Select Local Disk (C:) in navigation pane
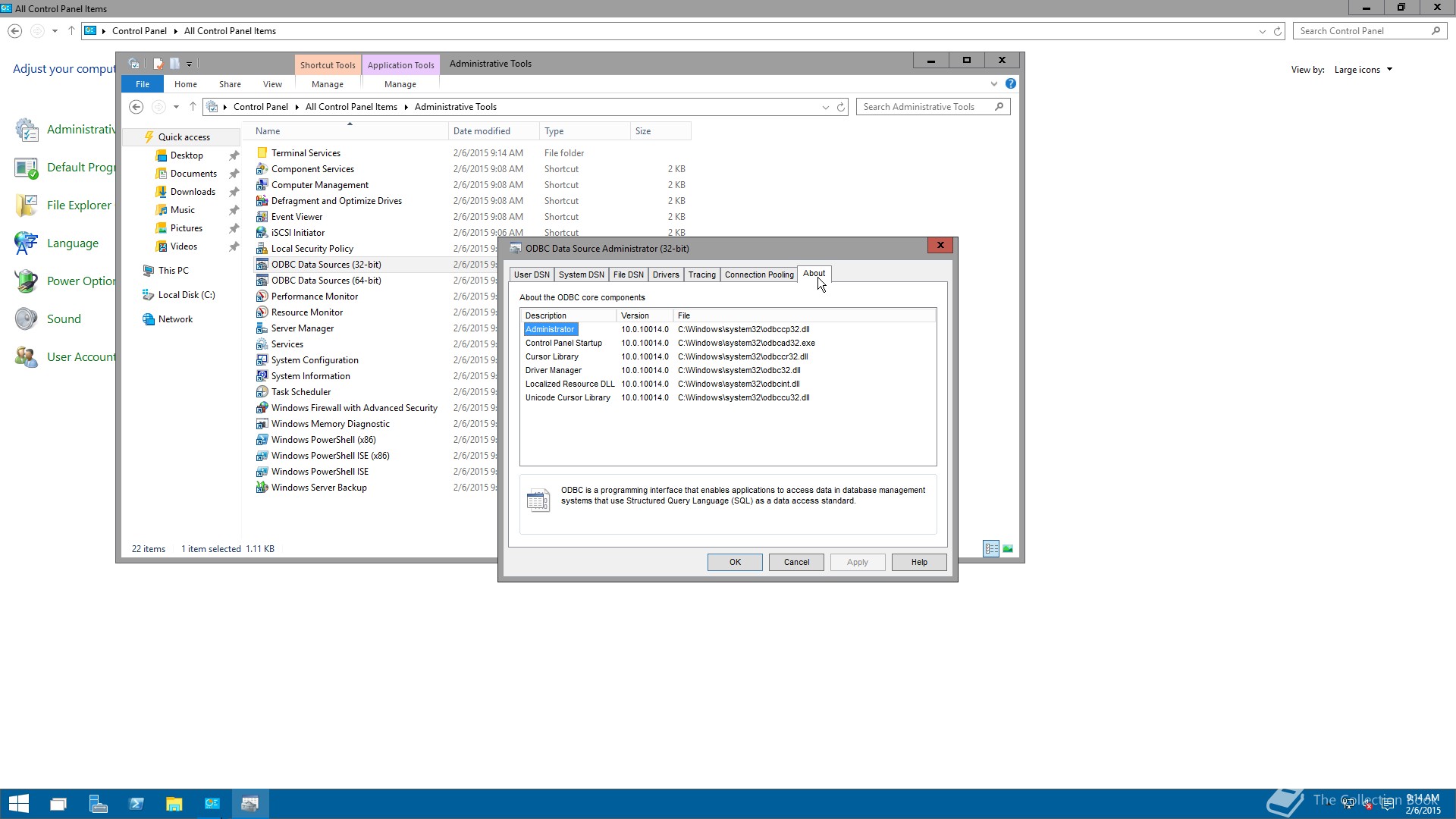The image size is (1456, 819). pos(187,295)
